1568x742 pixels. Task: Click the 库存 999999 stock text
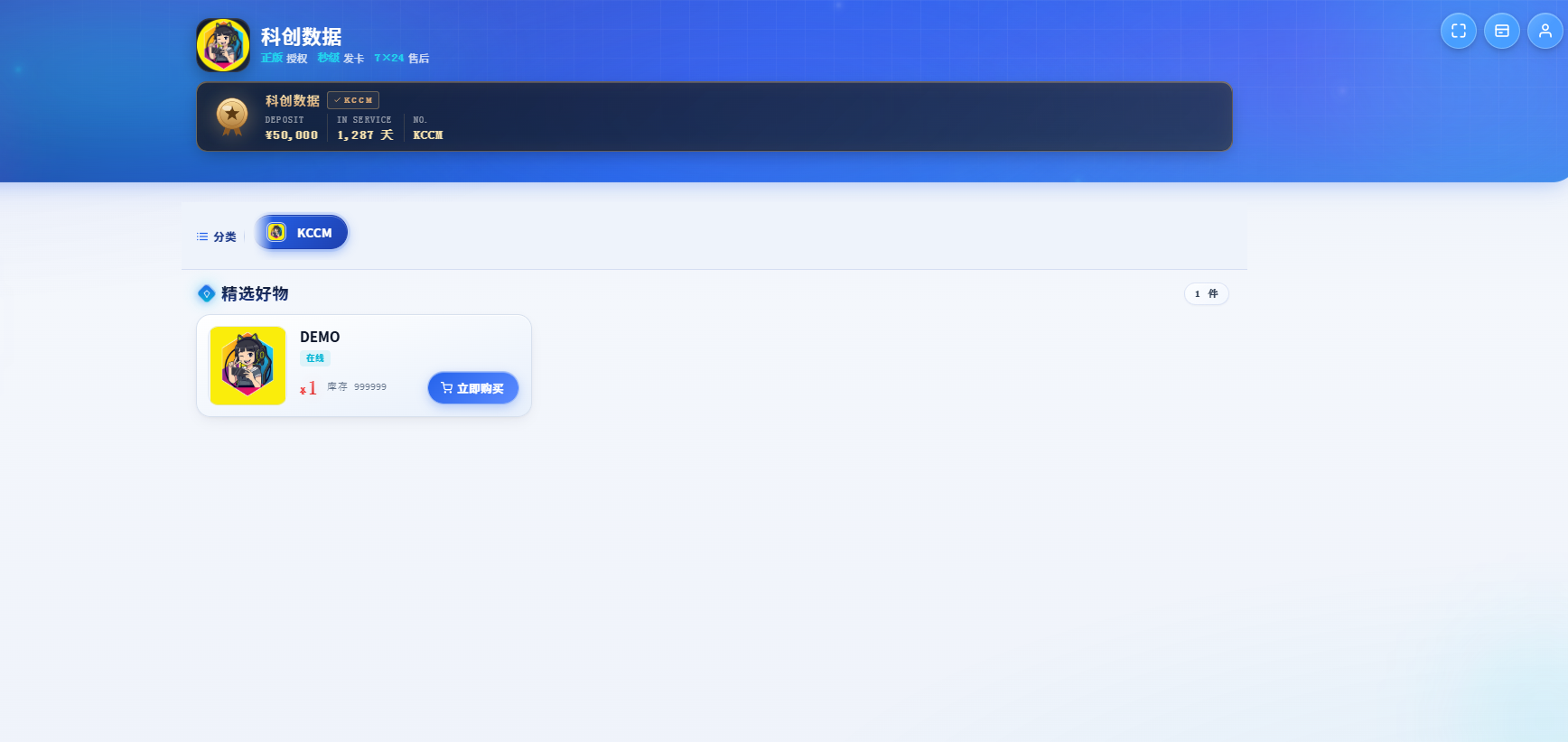point(357,386)
